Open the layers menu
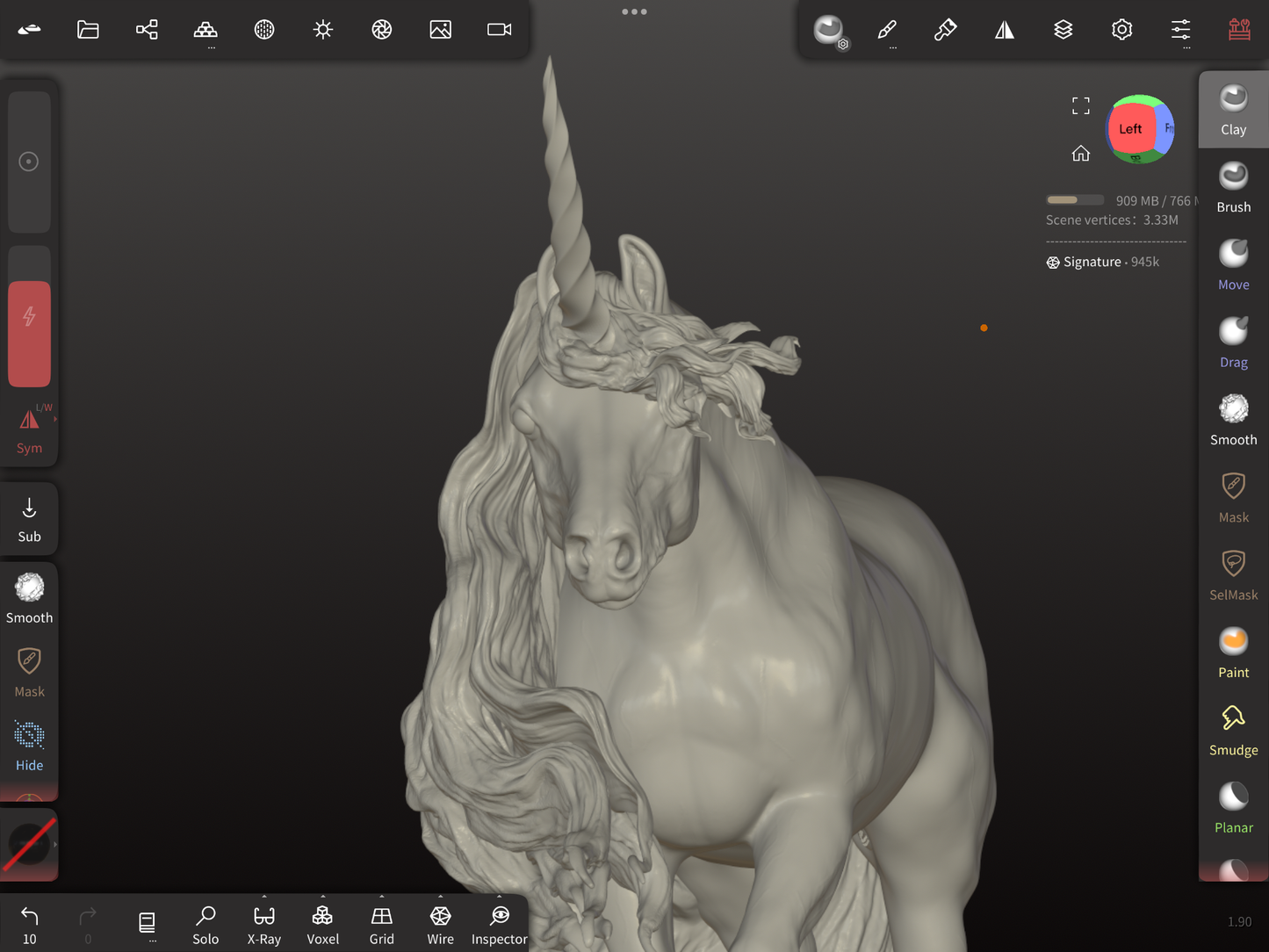Image resolution: width=1269 pixels, height=952 pixels. click(x=1063, y=30)
